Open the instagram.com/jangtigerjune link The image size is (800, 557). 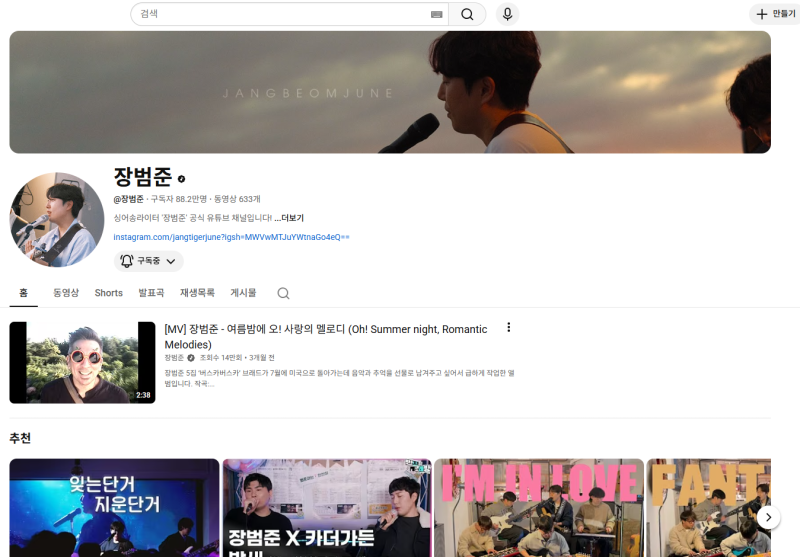tap(231, 237)
